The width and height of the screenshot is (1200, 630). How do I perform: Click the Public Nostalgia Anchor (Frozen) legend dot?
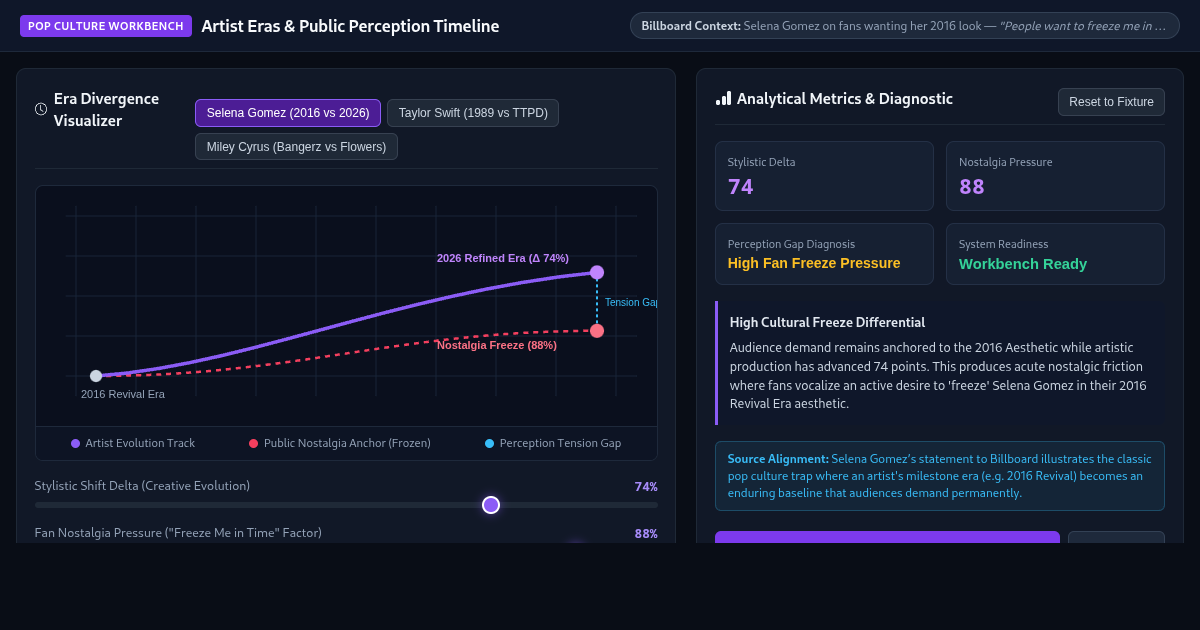pyautogui.click(x=253, y=443)
